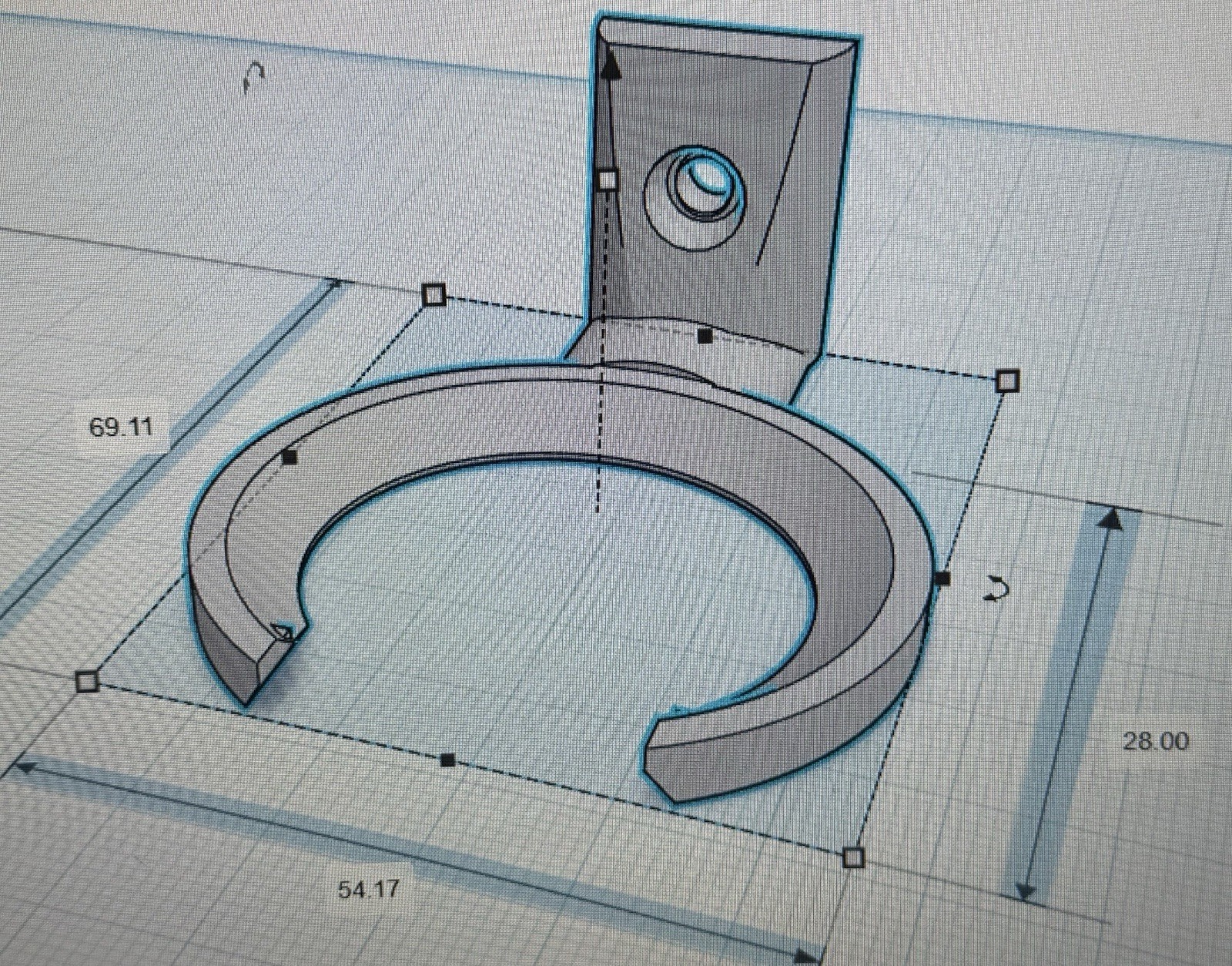Select the black cone lift arrow atop bracket
Viewport: 1232px width, 966px height.
coord(611,63)
